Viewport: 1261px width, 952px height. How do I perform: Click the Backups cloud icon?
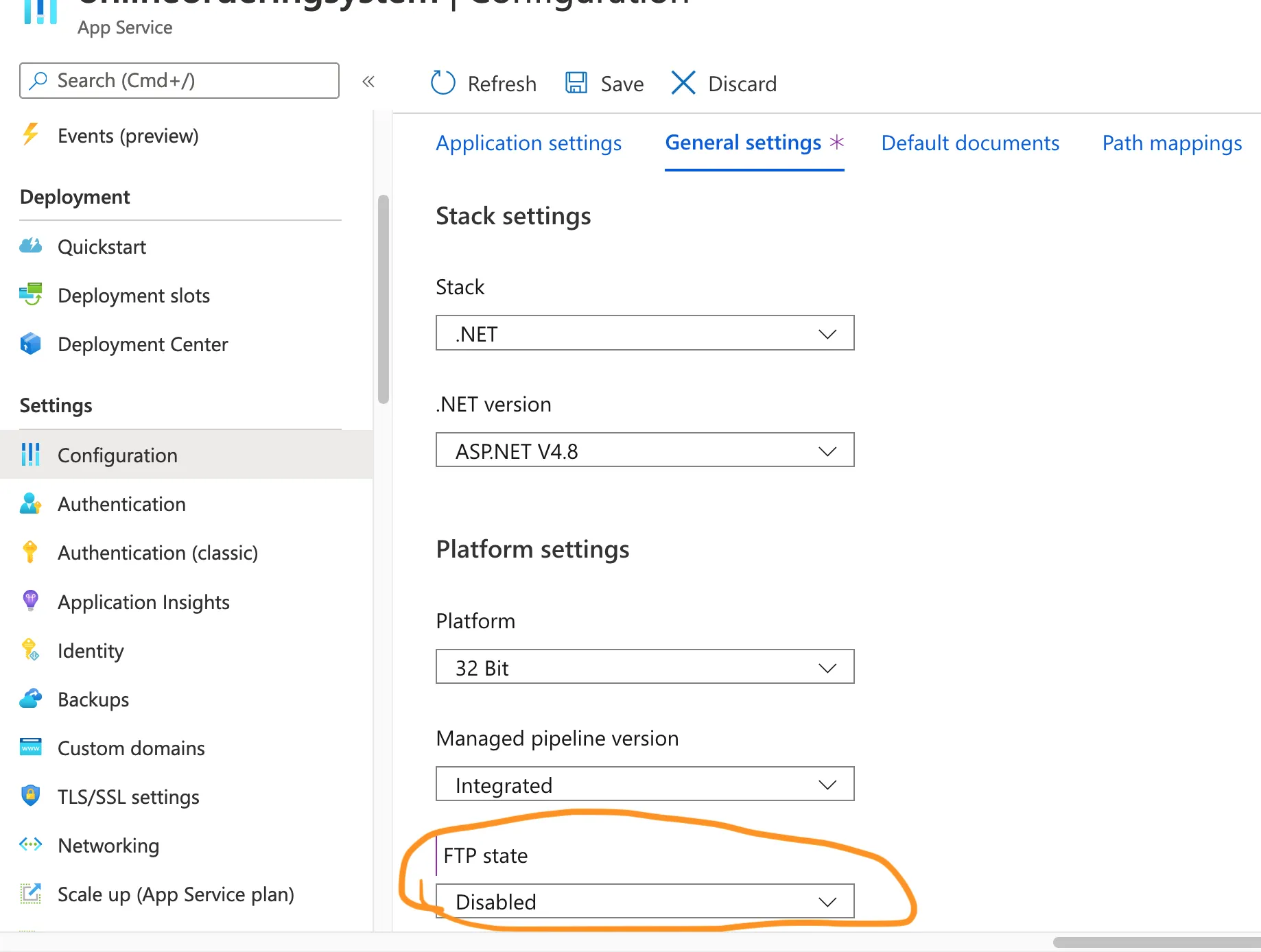[31, 699]
